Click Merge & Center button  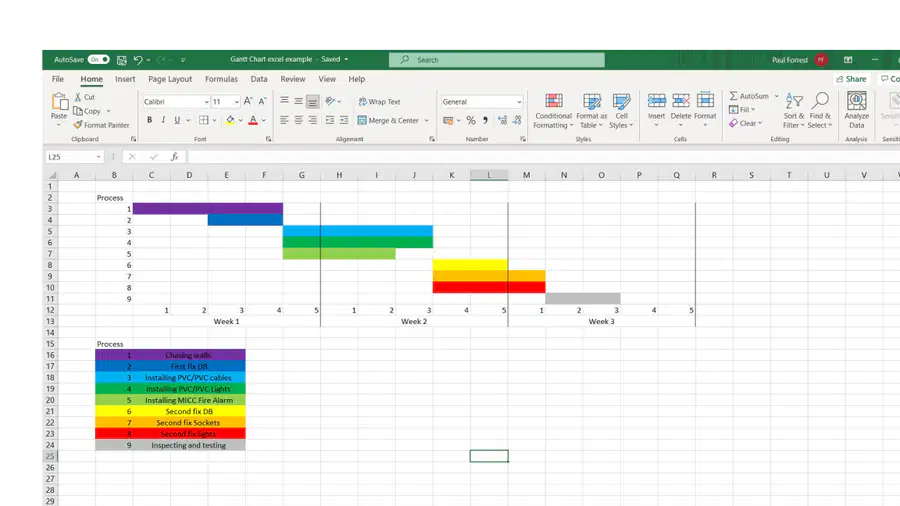pyautogui.click(x=389, y=120)
